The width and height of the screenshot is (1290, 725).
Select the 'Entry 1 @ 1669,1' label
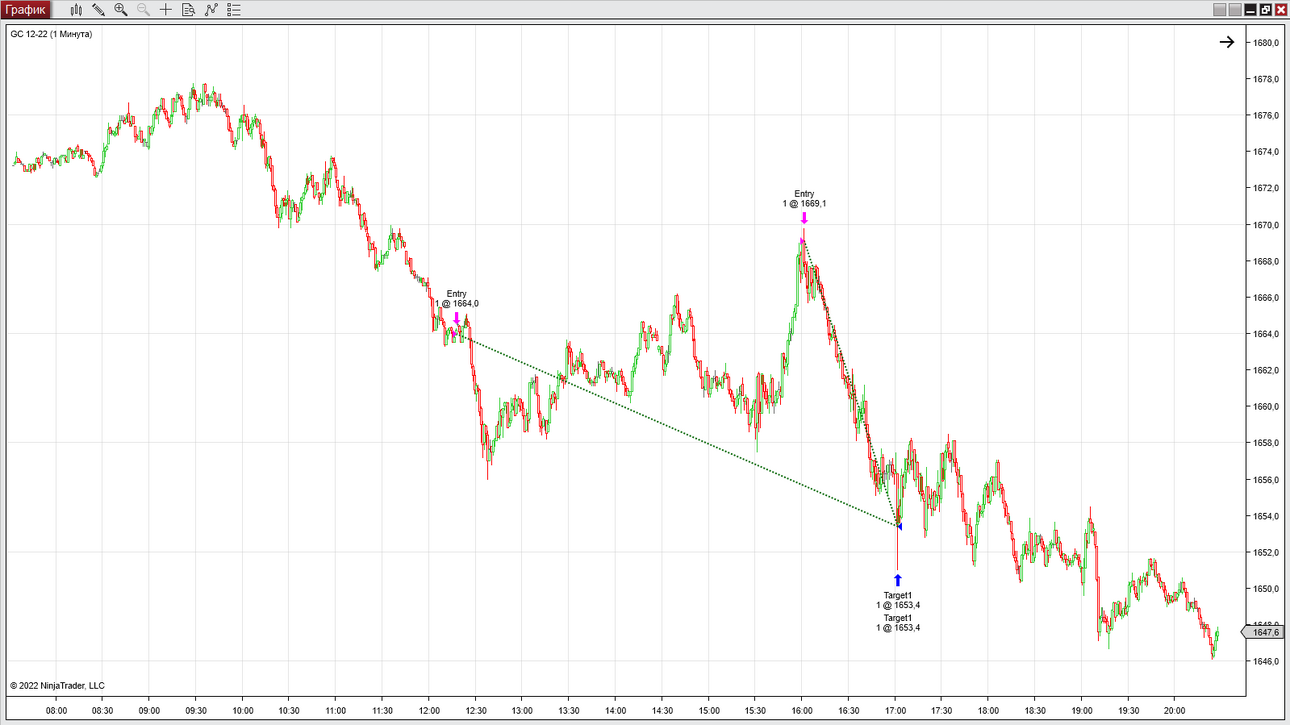point(804,199)
